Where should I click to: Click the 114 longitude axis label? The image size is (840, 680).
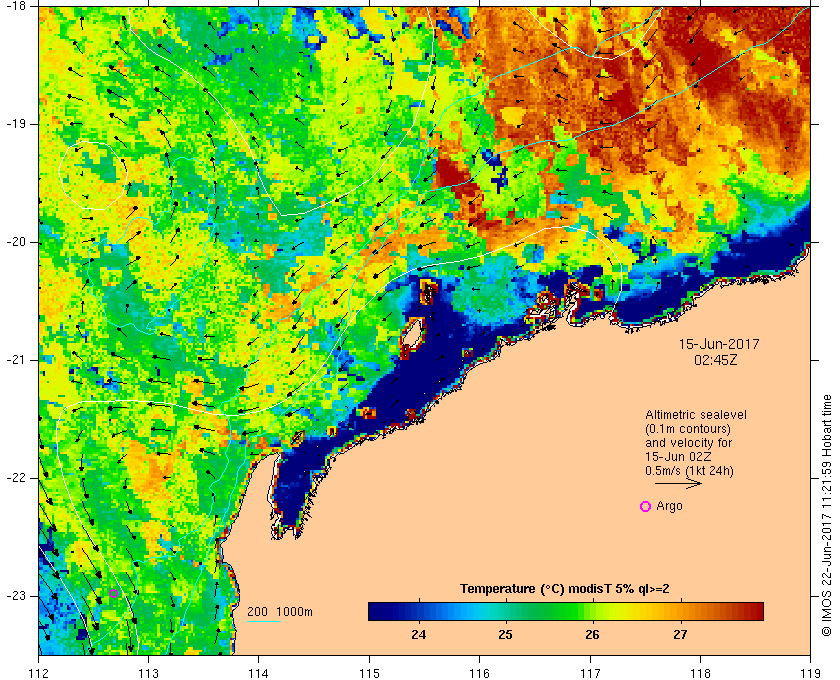[259, 673]
